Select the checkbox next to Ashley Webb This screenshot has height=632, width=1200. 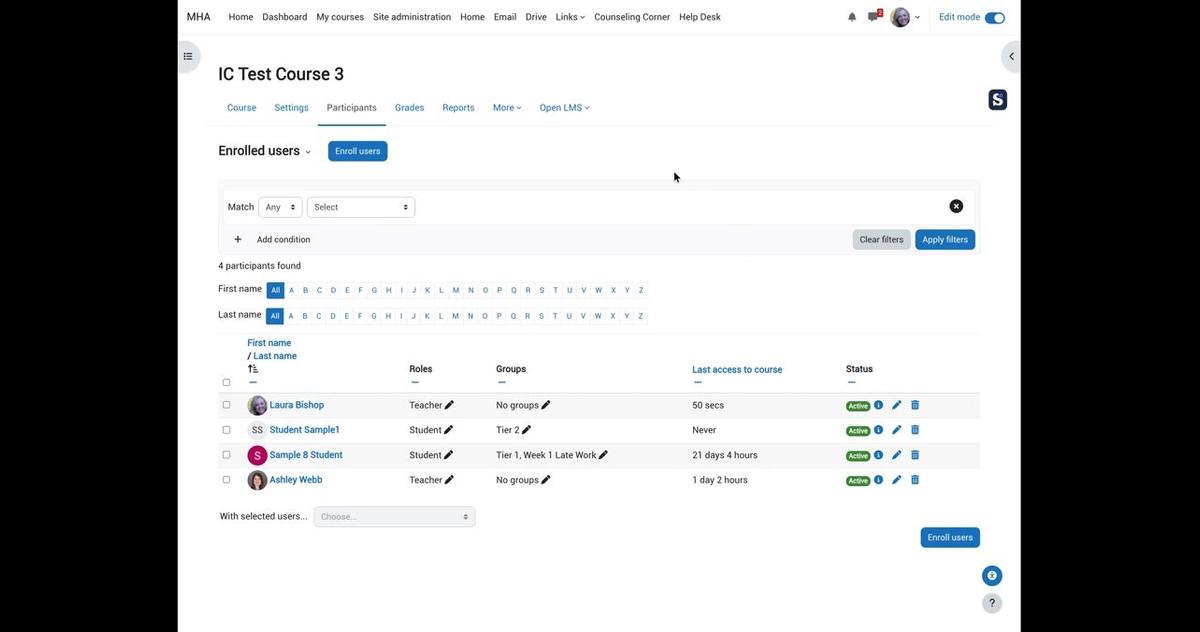226,480
